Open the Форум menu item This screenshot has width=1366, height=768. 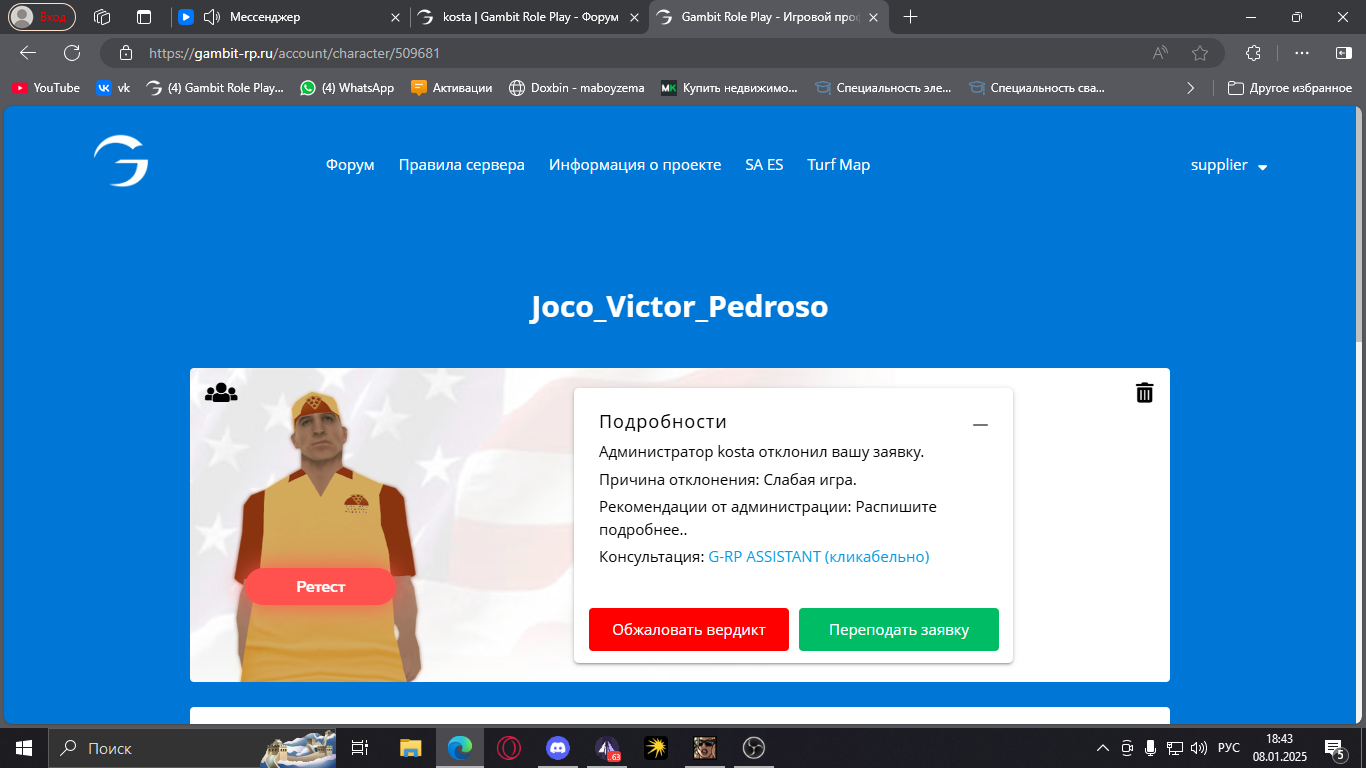[350, 165]
